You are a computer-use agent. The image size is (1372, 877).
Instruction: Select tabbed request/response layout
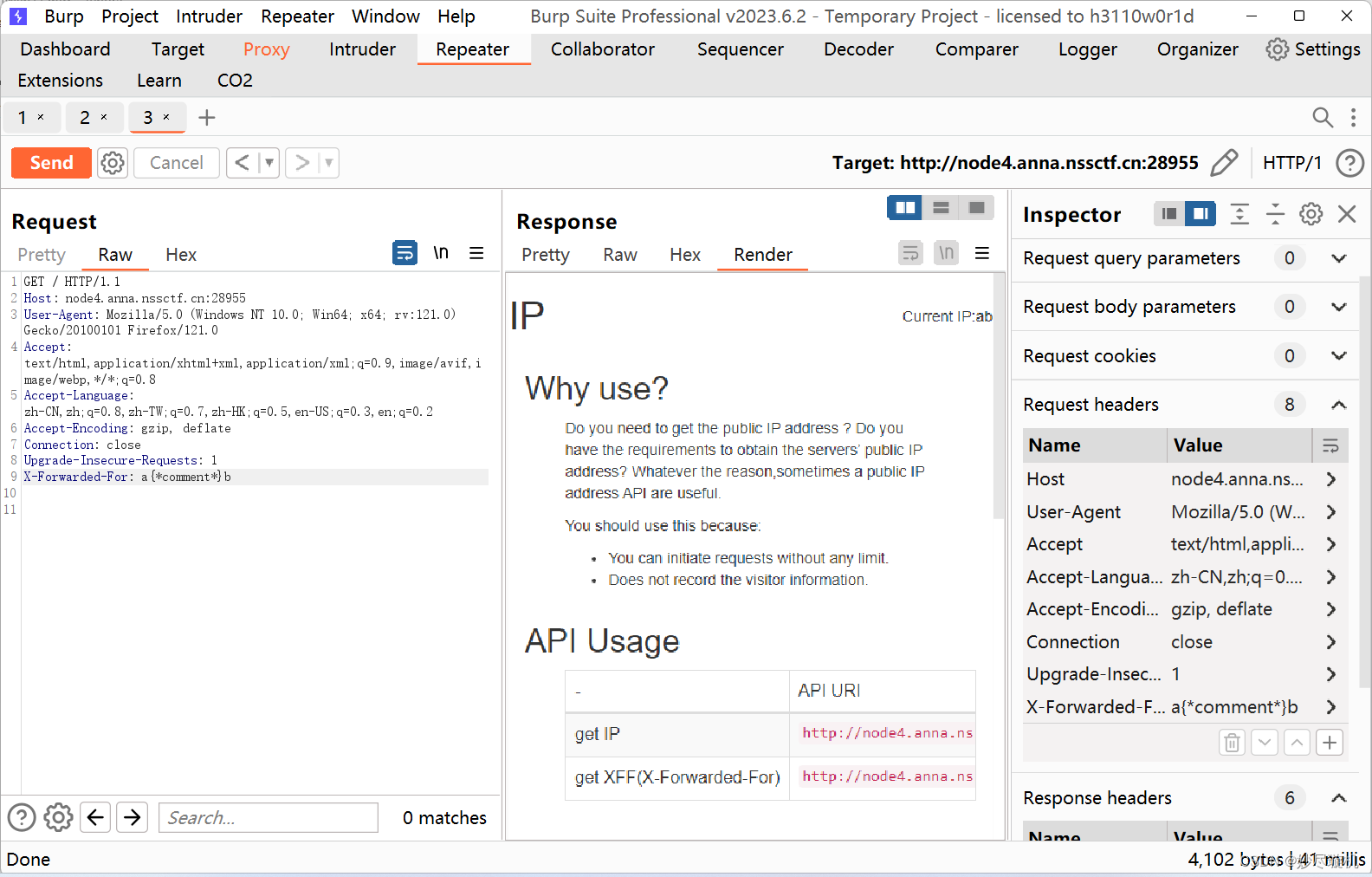pyautogui.click(x=976, y=208)
